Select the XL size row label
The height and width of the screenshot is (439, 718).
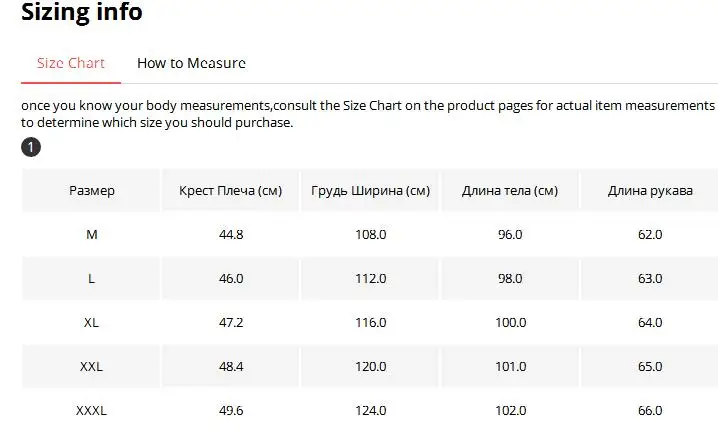tap(91, 322)
